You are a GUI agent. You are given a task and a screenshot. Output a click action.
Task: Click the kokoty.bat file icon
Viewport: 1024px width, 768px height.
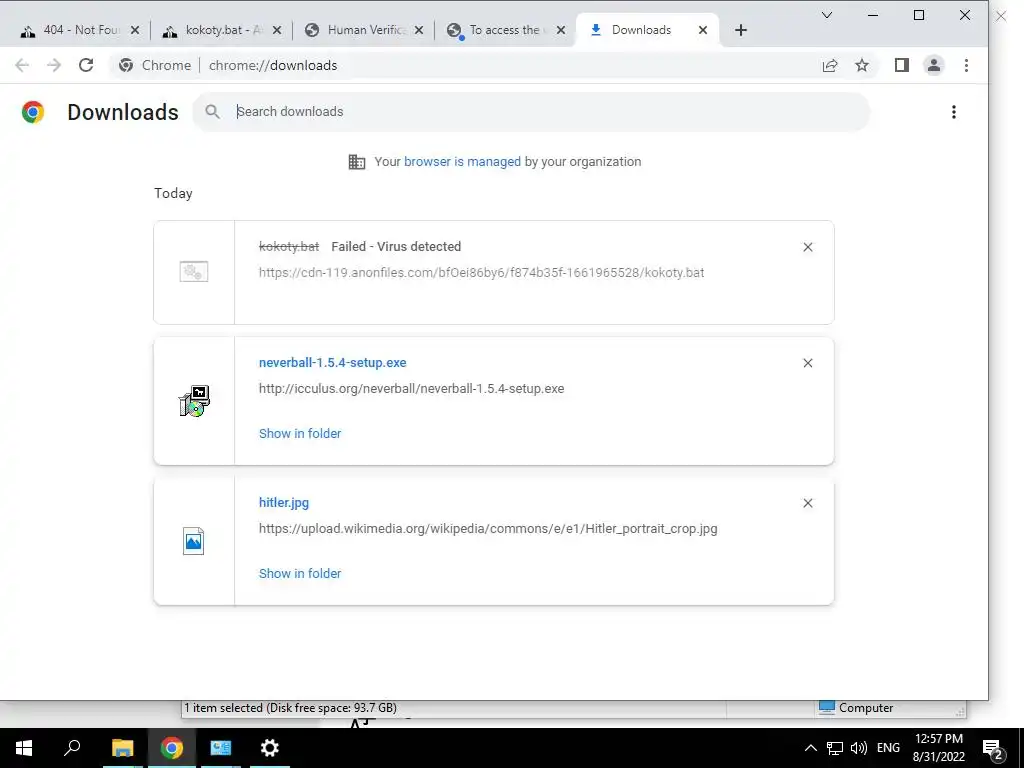click(194, 272)
